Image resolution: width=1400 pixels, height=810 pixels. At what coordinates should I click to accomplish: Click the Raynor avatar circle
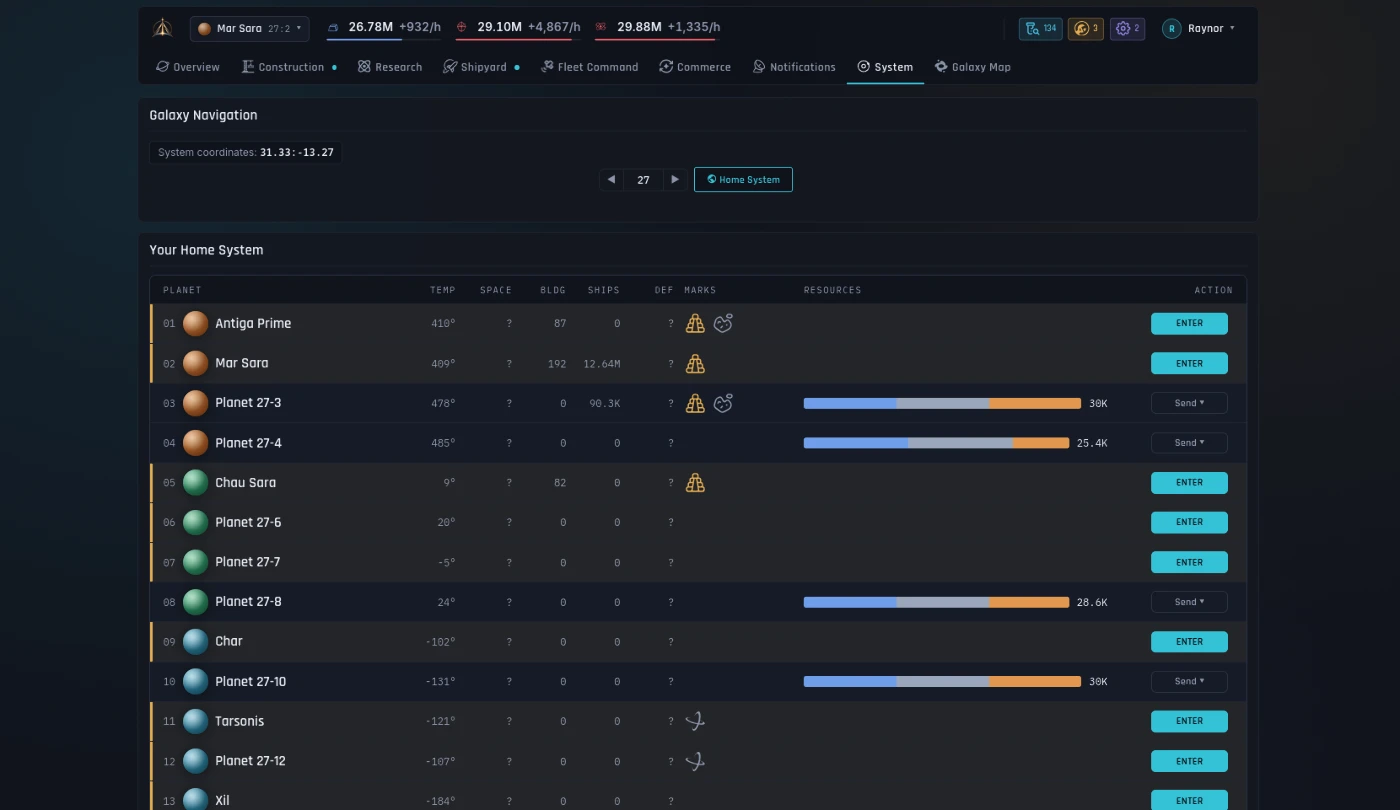pyautogui.click(x=1172, y=29)
